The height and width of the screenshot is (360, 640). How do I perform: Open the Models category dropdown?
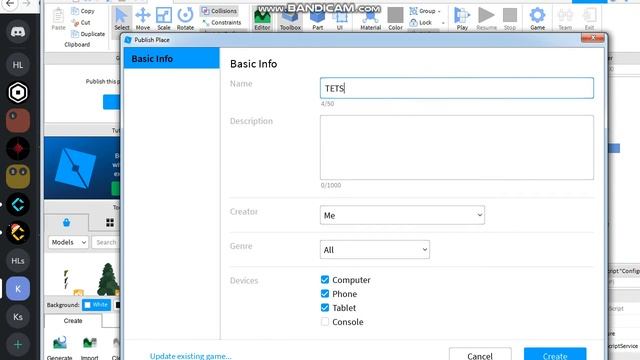pyautogui.click(x=68, y=242)
